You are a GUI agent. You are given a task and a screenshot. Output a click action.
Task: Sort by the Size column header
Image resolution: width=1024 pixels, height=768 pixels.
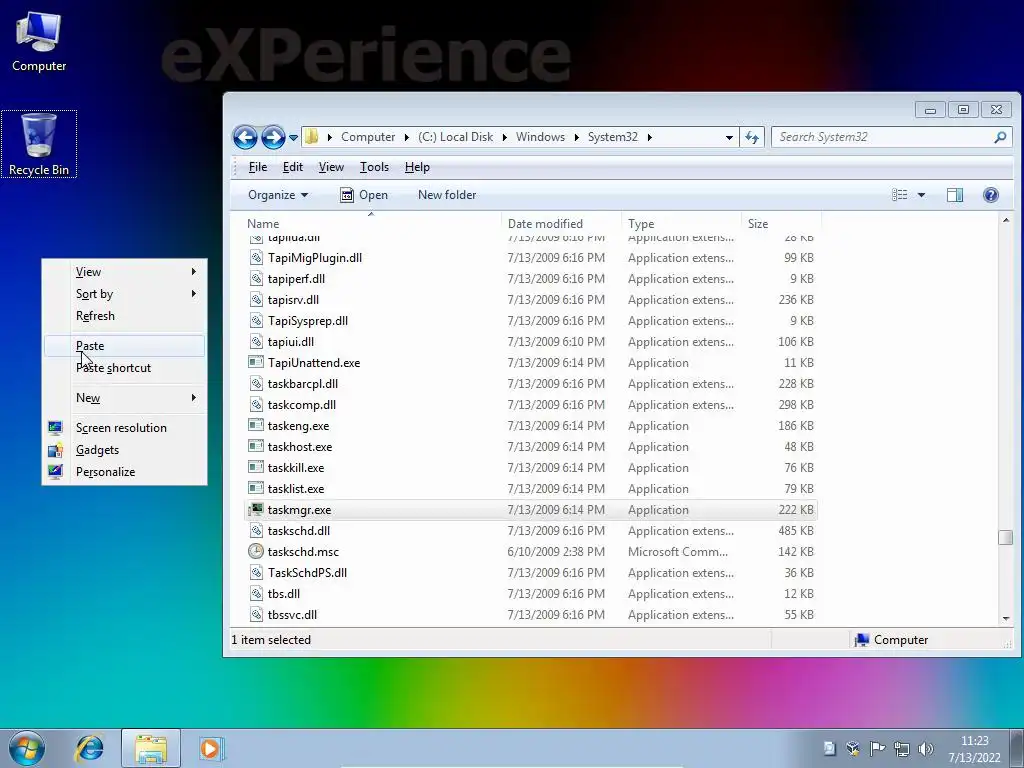pyautogui.click(x=781, y=223)
